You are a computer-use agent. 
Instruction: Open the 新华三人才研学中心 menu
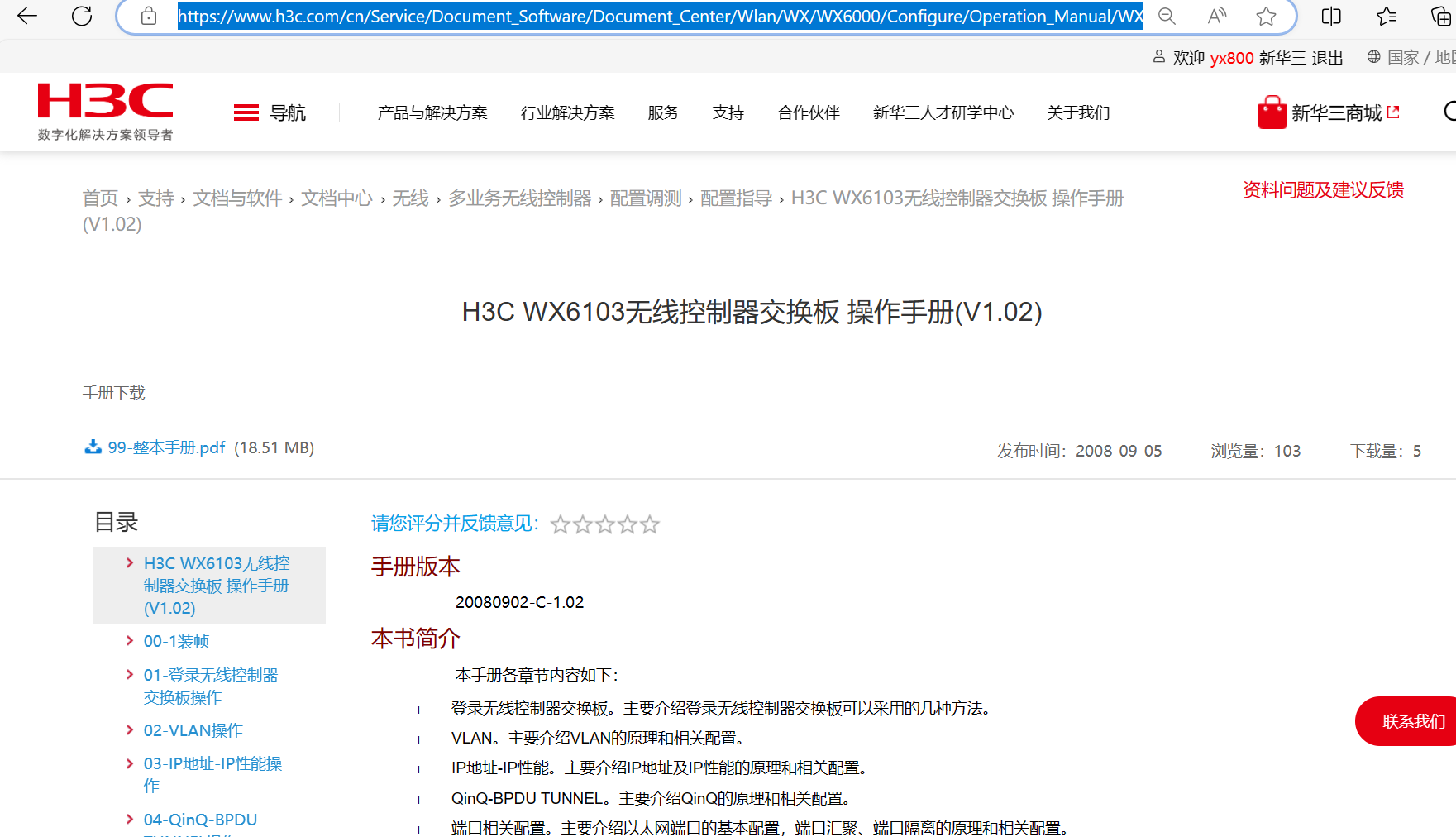pyautogui.click(x=943, y=112)
